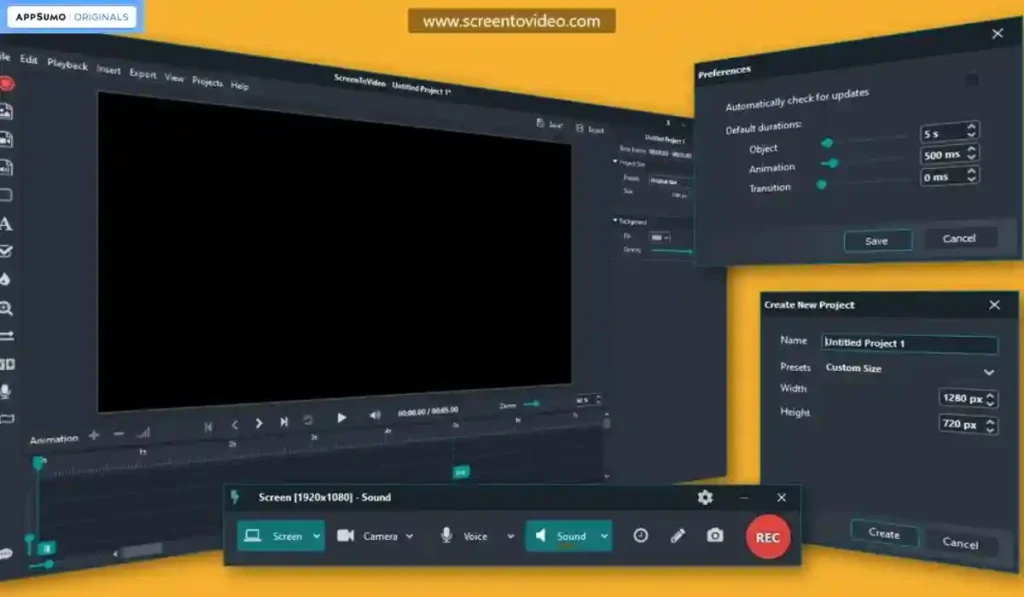Step forward one frame in editor
Image resolution: width=1024 pixels, height=597 pixels.
[x=259, y=423]
